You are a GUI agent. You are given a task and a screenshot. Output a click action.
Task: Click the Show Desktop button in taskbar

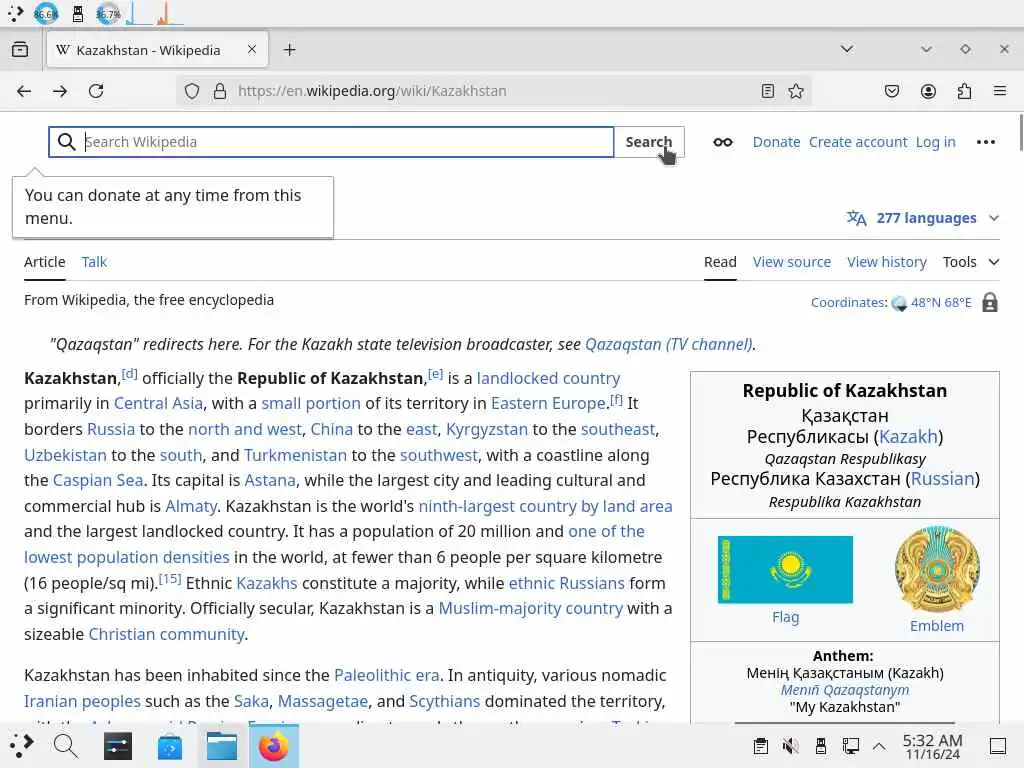click(998, 746)
